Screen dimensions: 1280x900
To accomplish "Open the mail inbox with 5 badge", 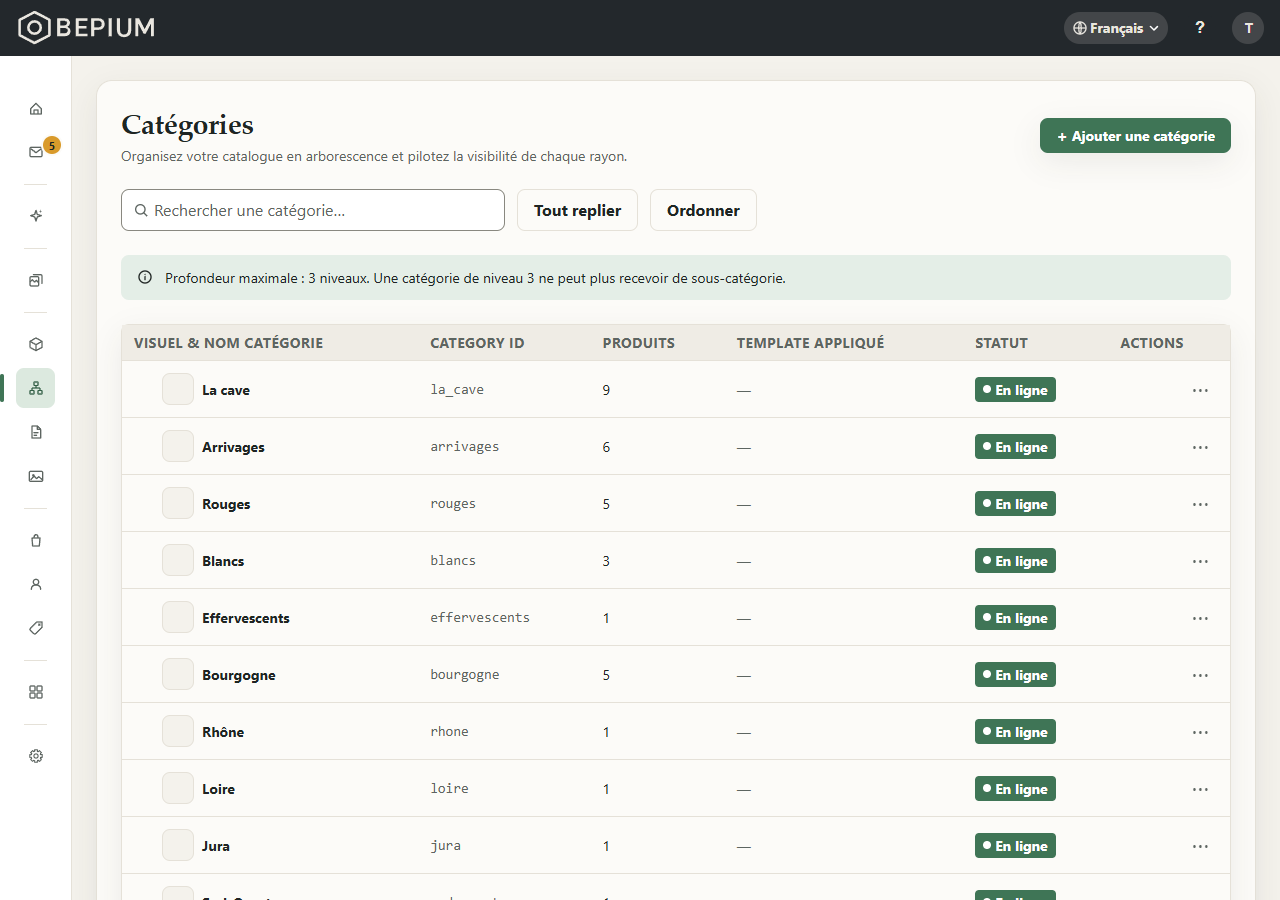I will (x=36, y=152).
